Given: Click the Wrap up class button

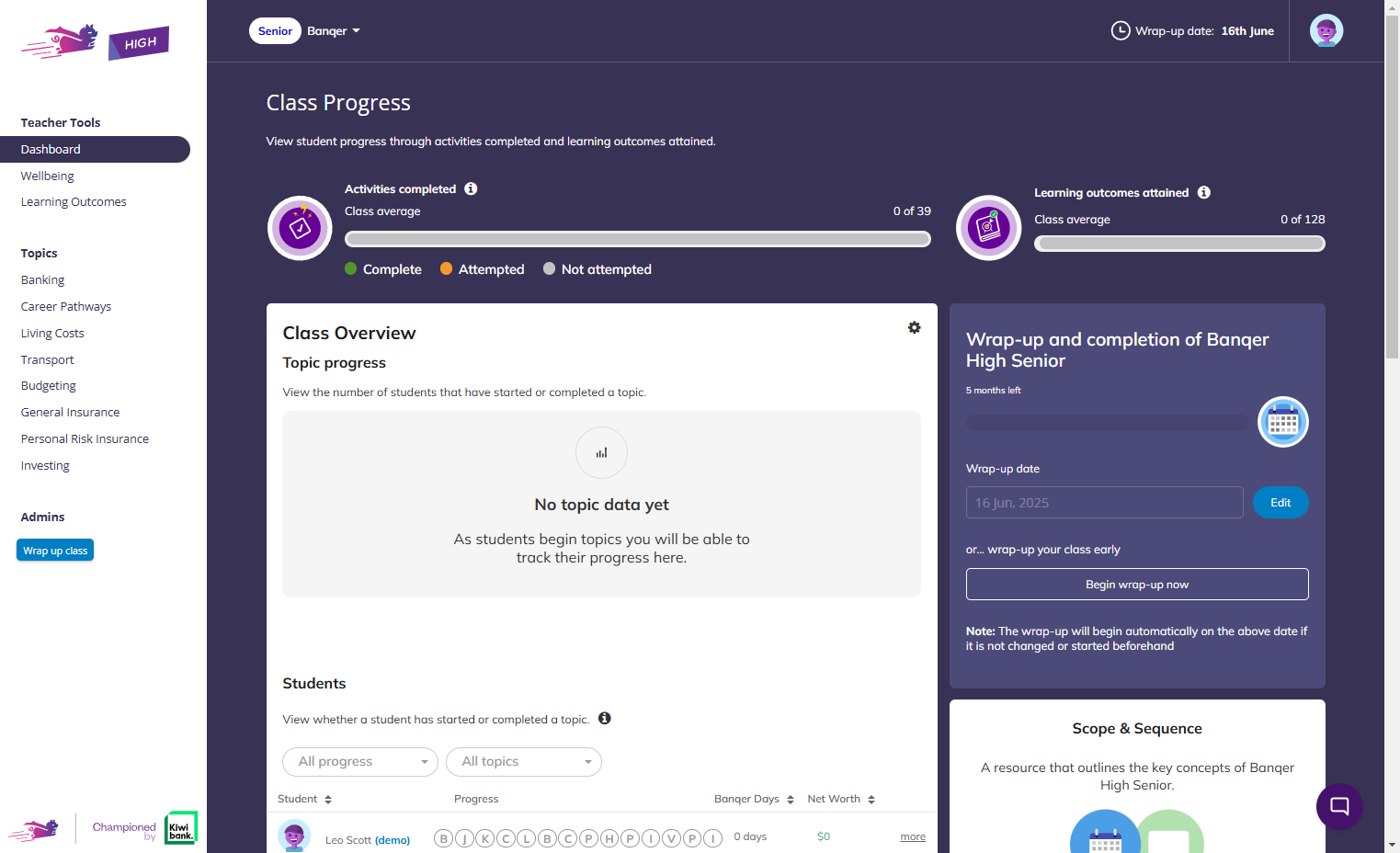Looking at the screenshot, I should point(55,550).
